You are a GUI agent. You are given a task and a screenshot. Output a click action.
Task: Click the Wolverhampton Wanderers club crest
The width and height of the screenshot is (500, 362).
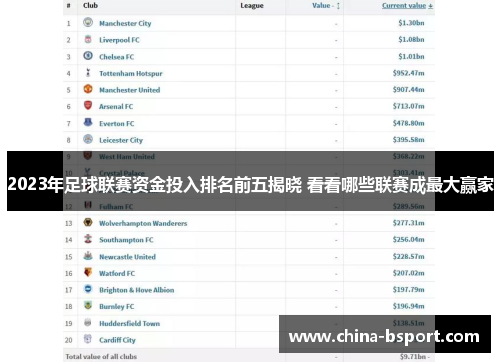pos(88,222)
